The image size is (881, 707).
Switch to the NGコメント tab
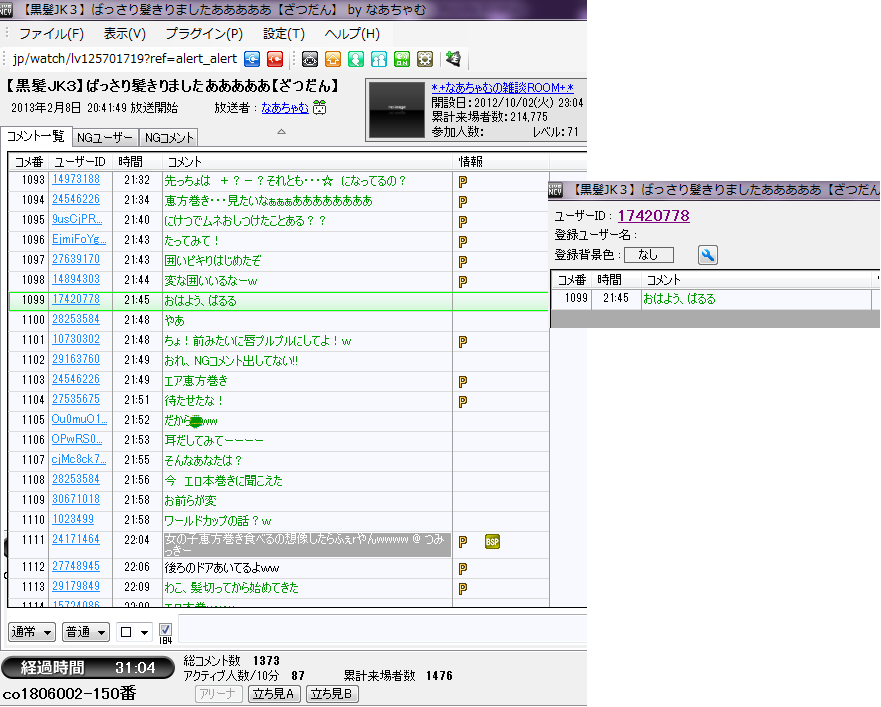[169, 138]
